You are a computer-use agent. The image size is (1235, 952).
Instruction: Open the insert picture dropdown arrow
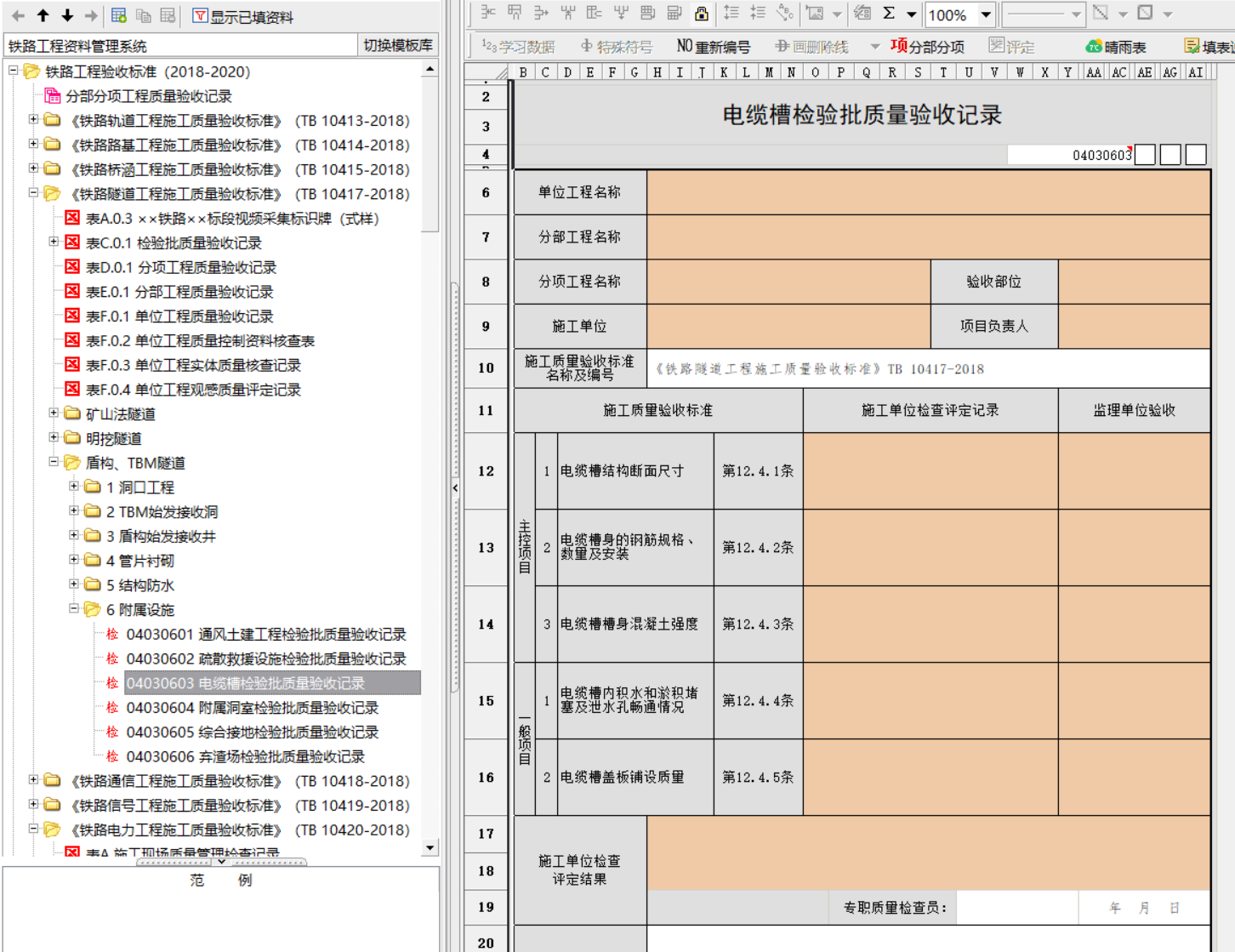[x=837, y=14]
